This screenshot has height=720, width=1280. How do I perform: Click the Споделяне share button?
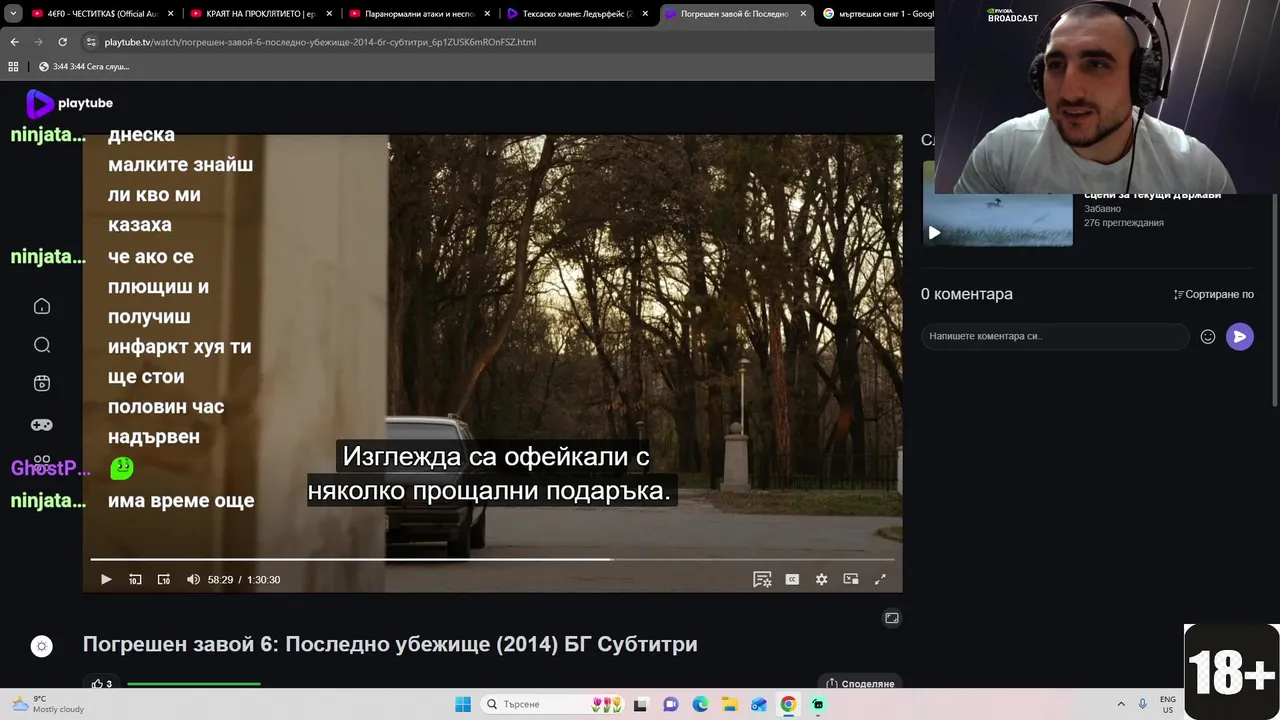[x=859, y=684]
